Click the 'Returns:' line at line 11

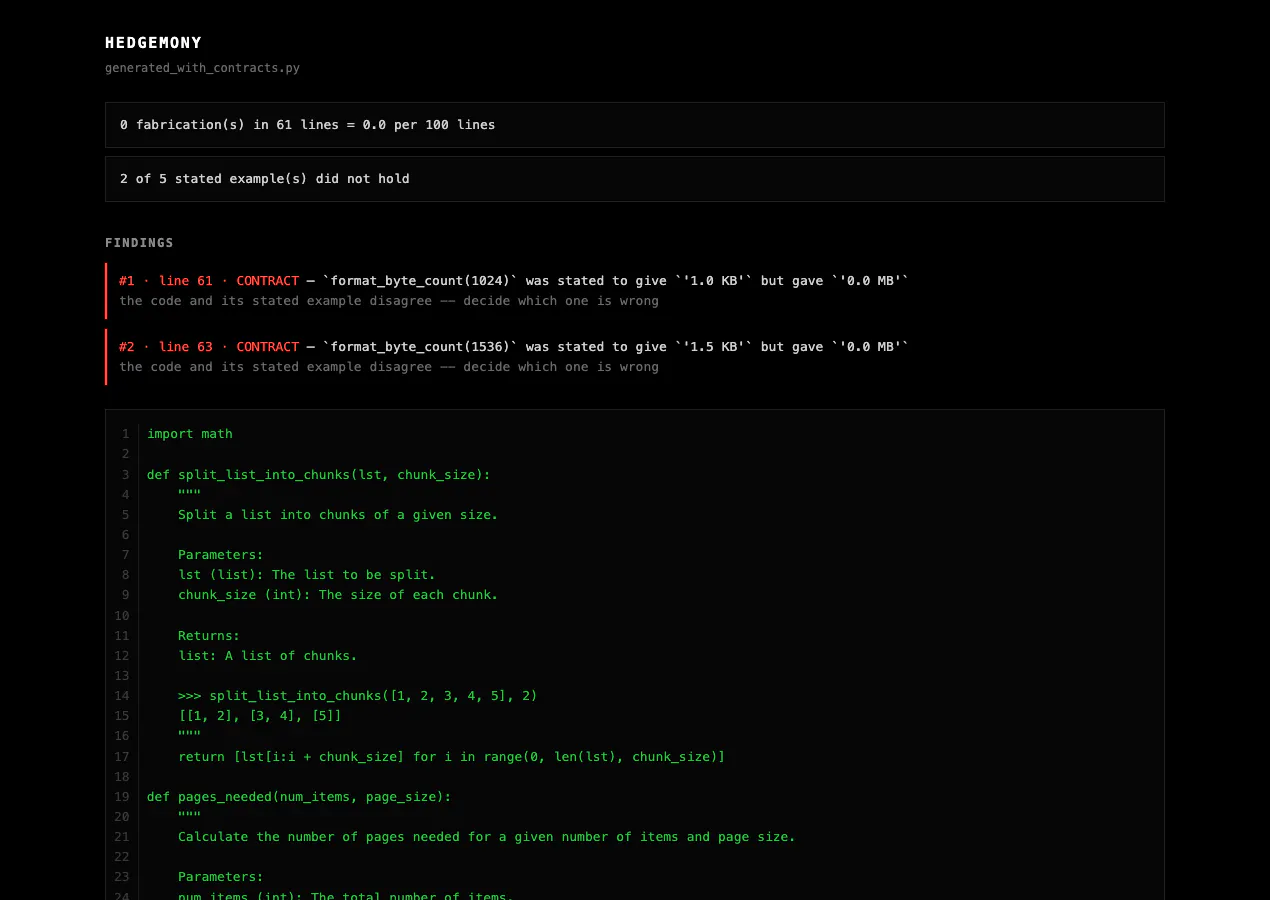coord(209,636)
